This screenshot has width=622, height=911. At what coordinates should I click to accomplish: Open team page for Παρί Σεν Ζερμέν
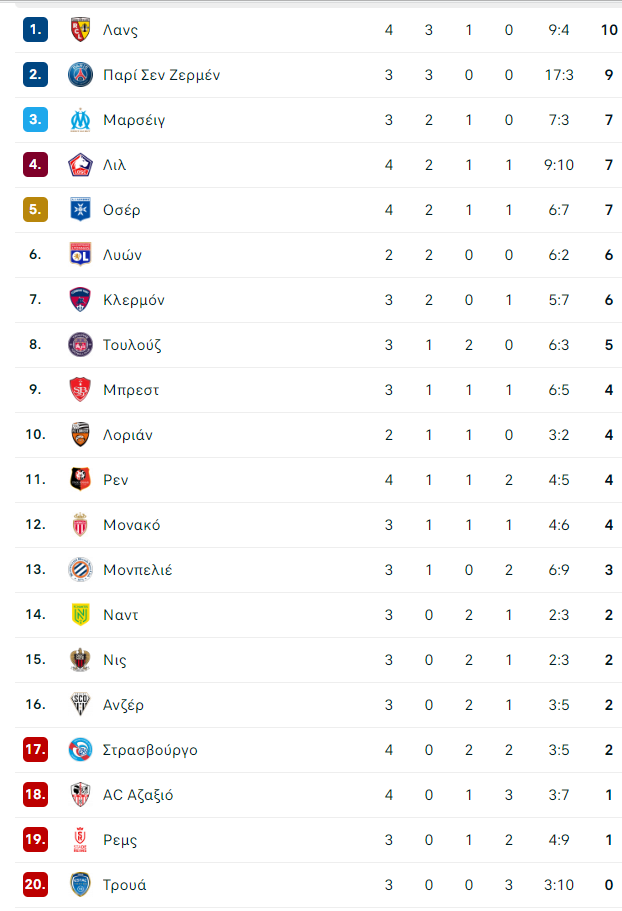[161, 76]
